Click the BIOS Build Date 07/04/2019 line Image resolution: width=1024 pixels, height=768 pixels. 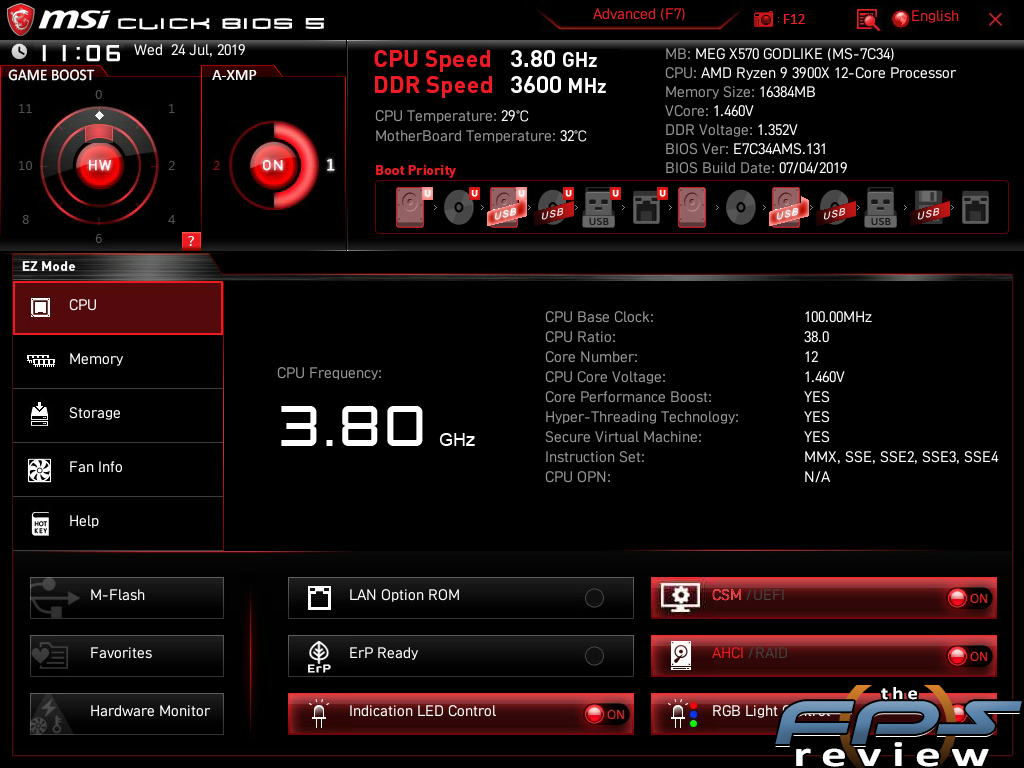click(x=756, y=168)
